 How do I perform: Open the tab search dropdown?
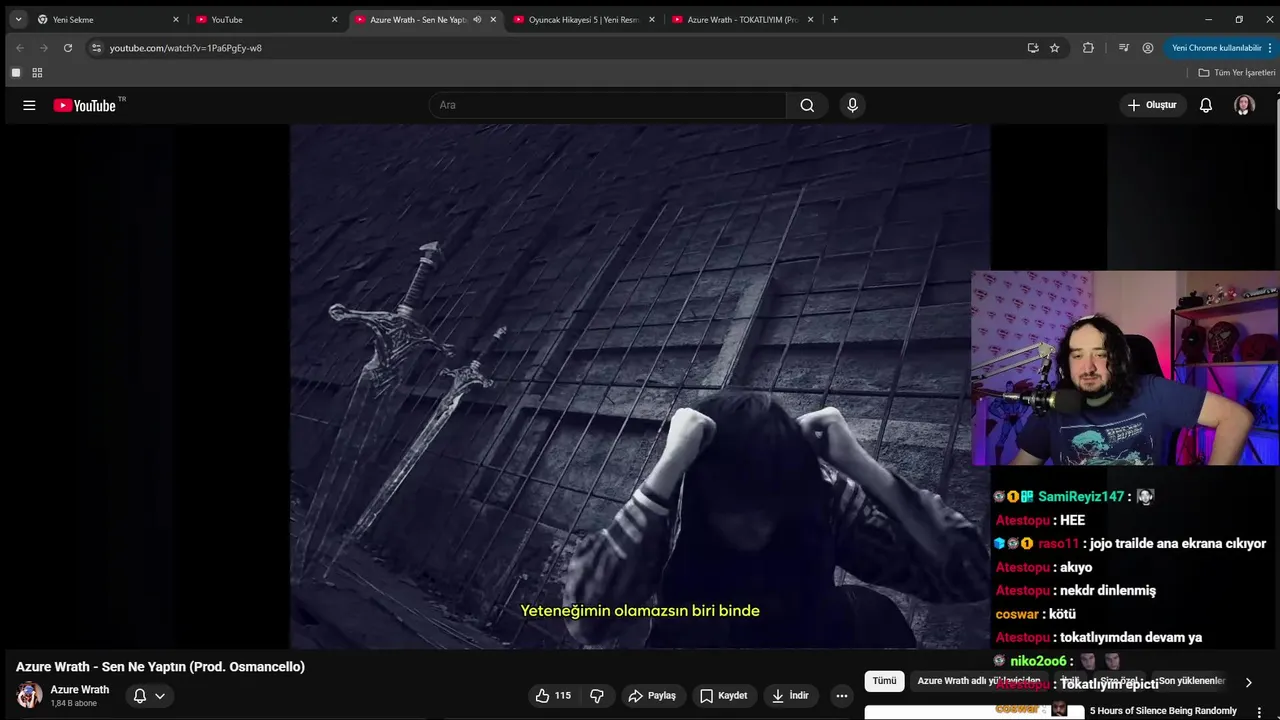(18, 19)
